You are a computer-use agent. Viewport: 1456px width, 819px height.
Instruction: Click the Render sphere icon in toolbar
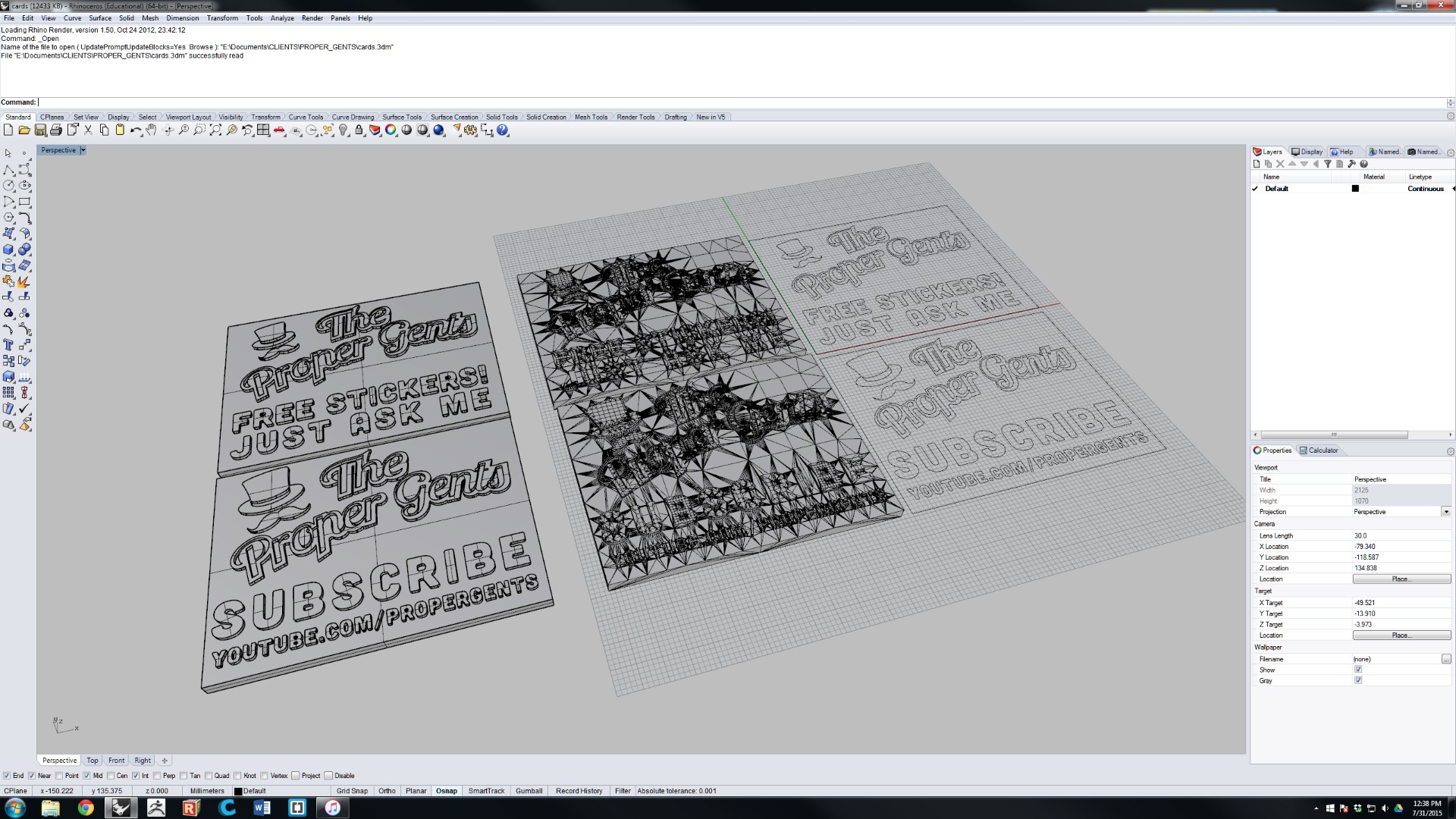[x=438, y=130]
